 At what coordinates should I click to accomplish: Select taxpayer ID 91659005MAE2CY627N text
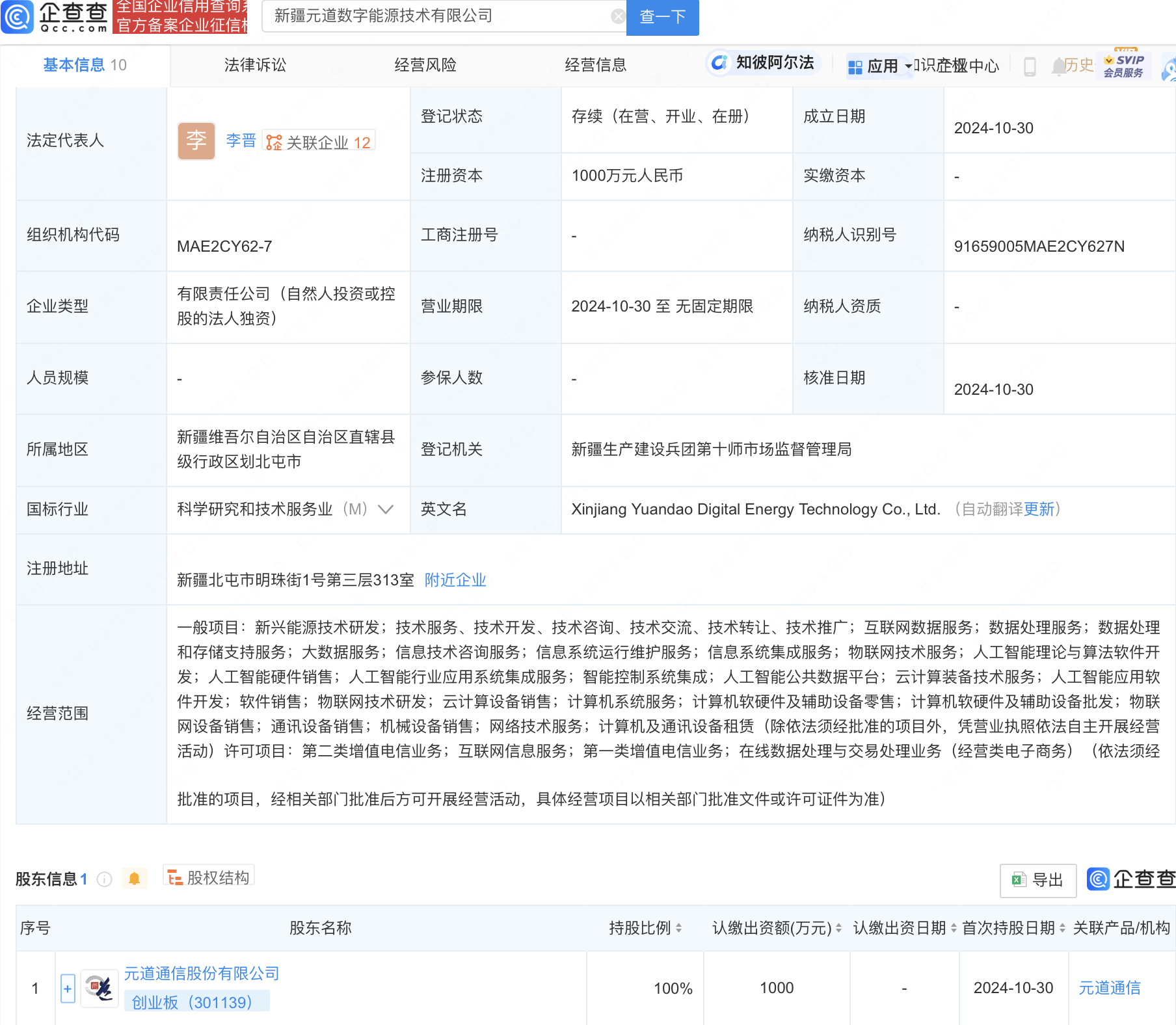[x=1039, y=246]
